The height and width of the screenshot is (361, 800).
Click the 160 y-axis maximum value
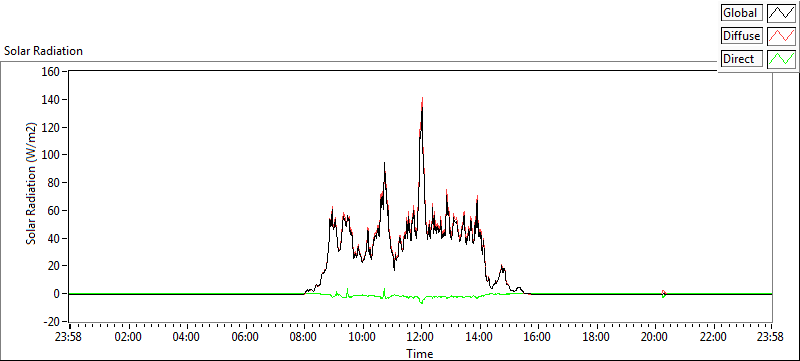click(51, 71)
